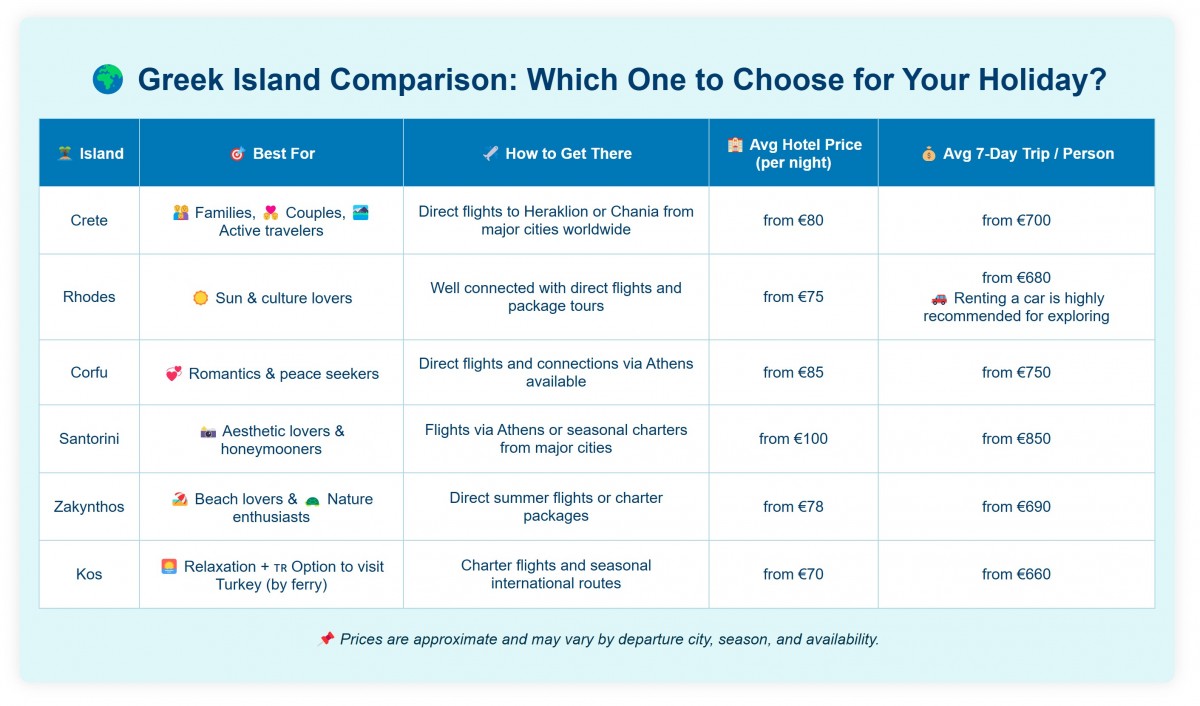Image resolution: width=1200 pixels, height=706 pixels.
Task: Click the hotel icon beside Avg Hotel Price
Action: 735,145
